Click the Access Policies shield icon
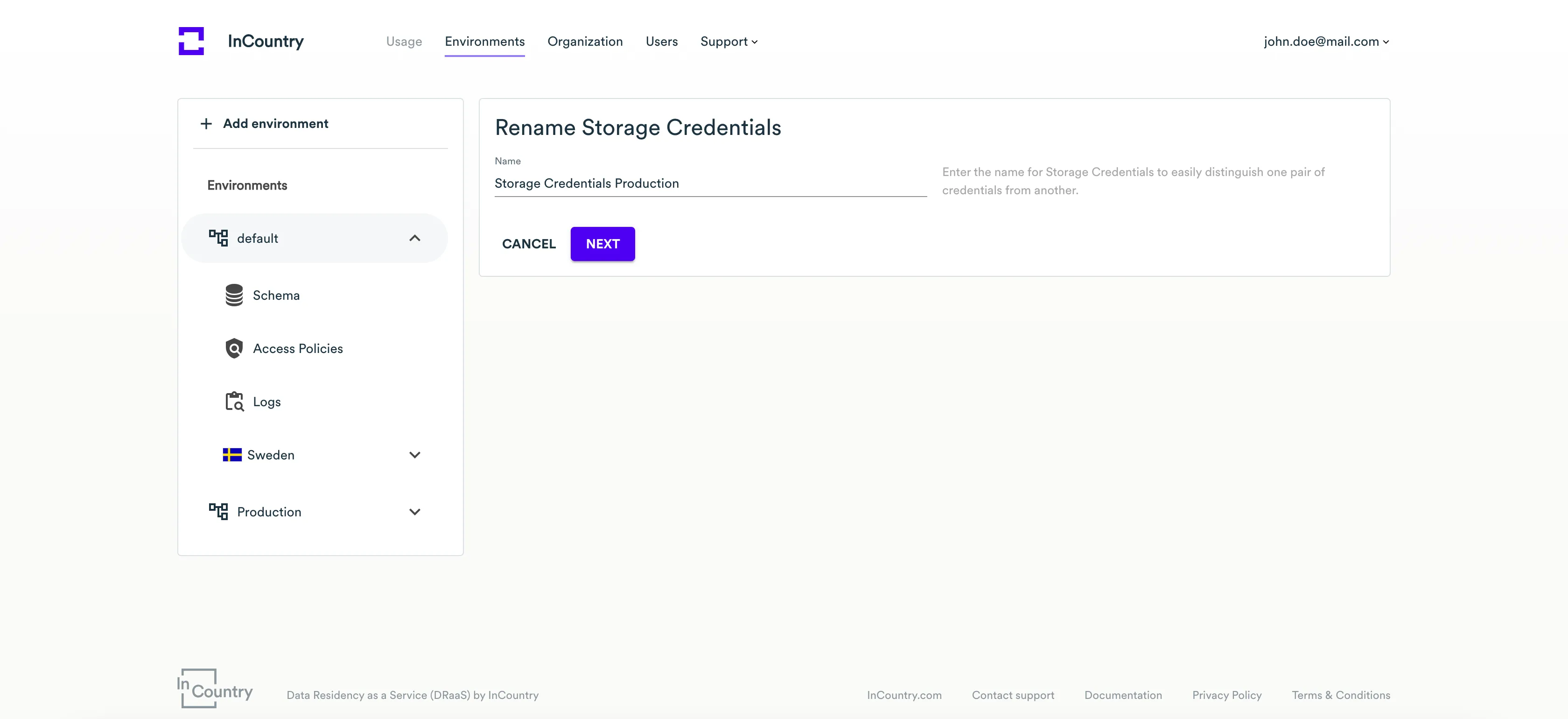This screenshot has height=719, width=1568. point(234,348)
